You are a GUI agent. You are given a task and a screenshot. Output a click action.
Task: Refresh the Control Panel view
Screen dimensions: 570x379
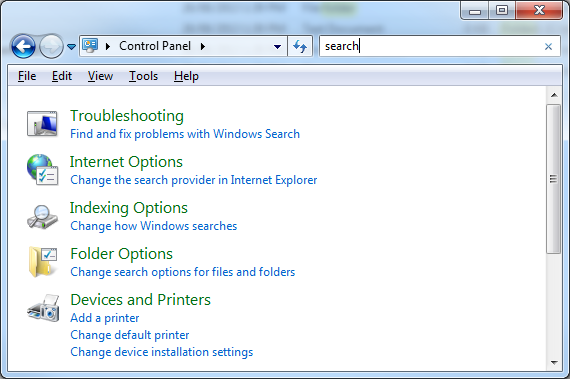pyautogui.click(x=300, y=46)
